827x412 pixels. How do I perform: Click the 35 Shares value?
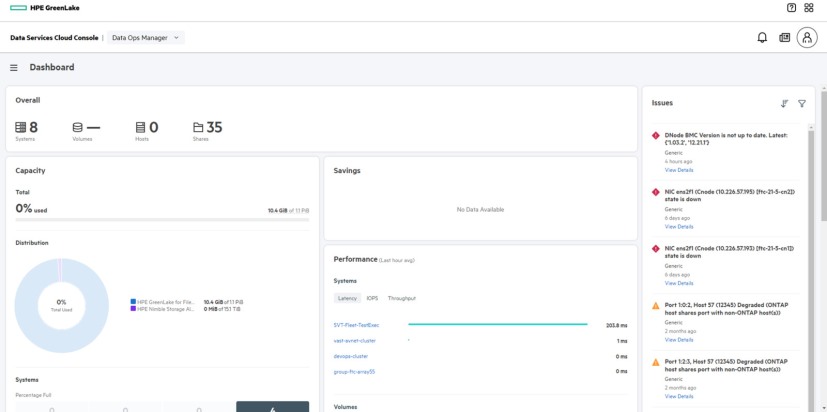pos(214,127)
